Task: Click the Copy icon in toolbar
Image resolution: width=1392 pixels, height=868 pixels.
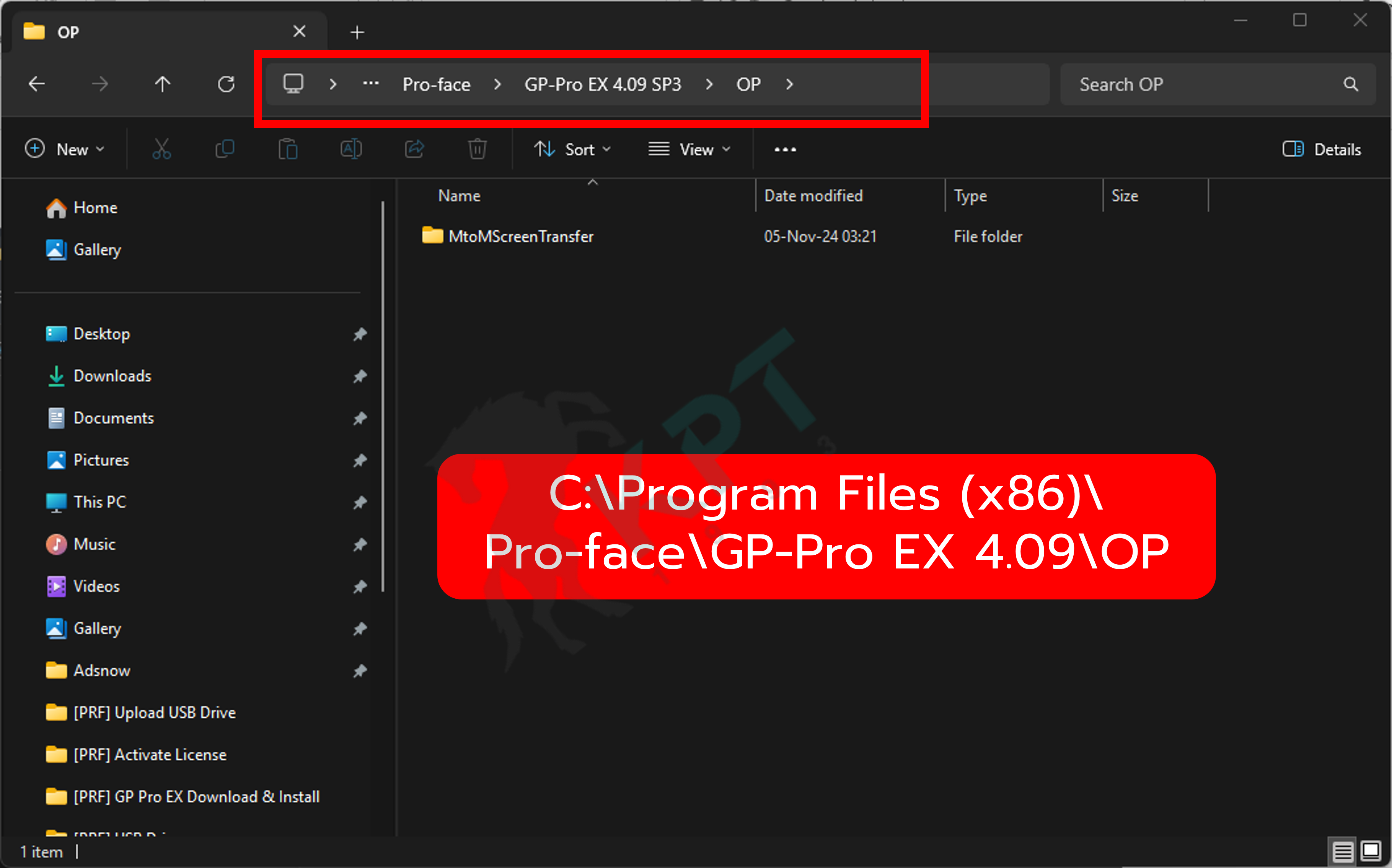Action: 225,149
